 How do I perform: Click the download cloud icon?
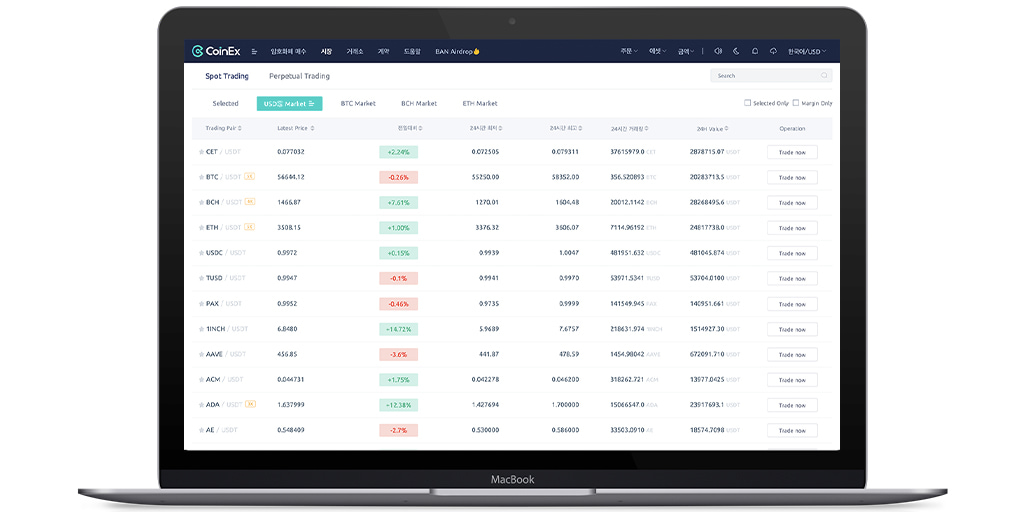[773, 51]
